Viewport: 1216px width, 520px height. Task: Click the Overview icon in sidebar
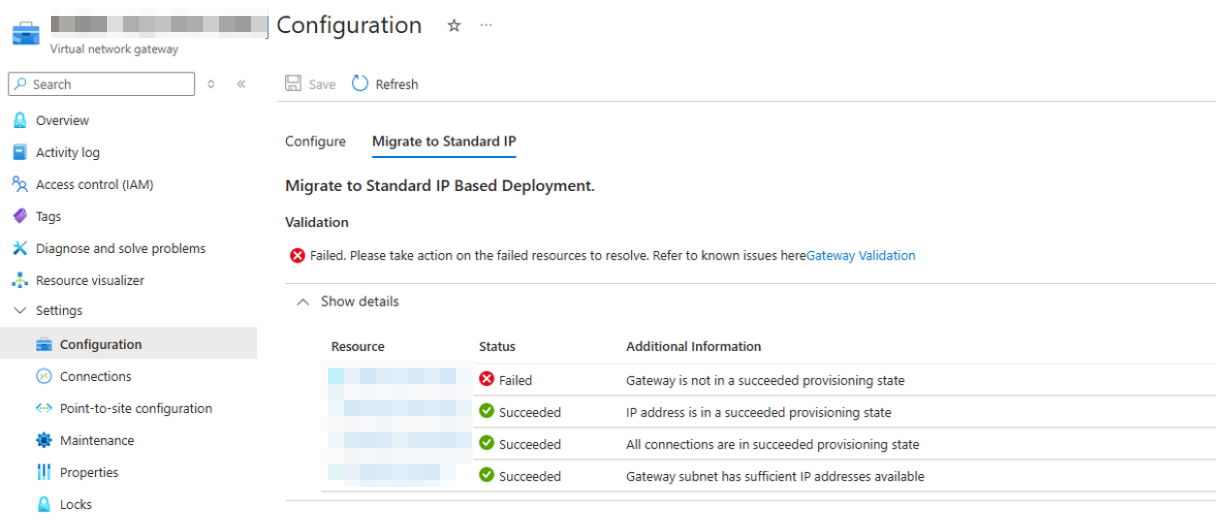(19, 120)
